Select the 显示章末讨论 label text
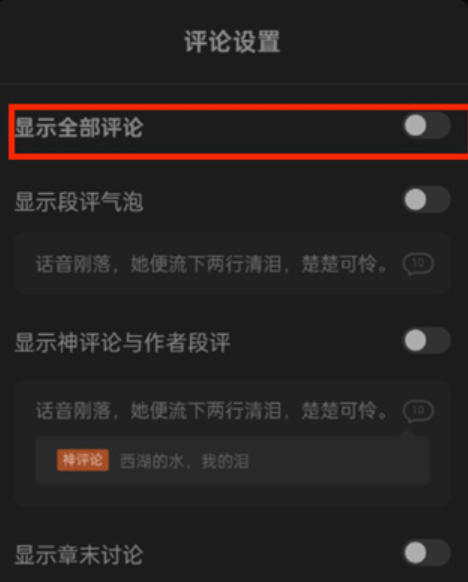Image resolution: width=468 pixels, height=582 pixels. [79, 555]
